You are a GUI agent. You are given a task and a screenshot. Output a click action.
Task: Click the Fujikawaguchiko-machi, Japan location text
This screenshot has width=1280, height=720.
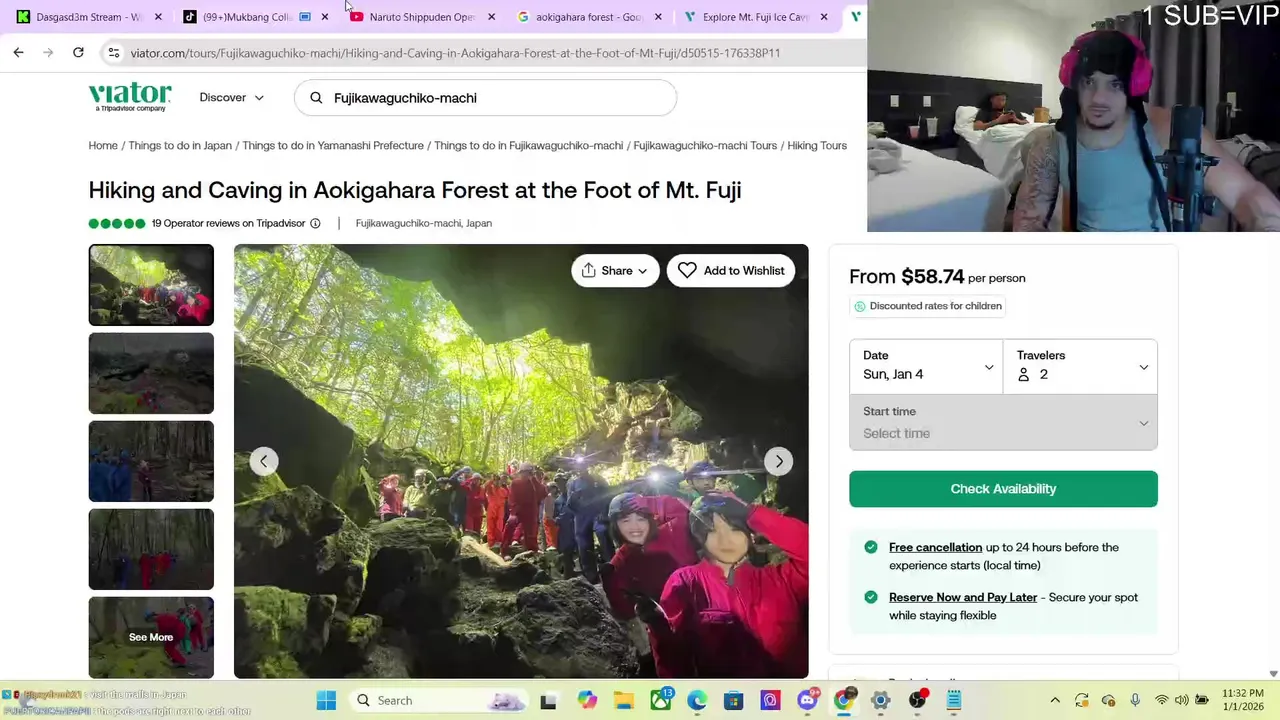coord(424,223)
